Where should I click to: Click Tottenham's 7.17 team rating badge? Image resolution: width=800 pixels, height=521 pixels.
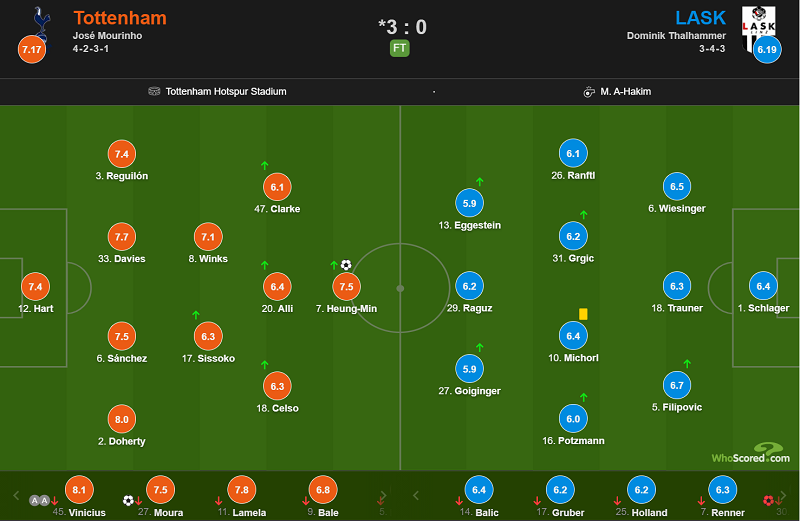tap(32, 49)
